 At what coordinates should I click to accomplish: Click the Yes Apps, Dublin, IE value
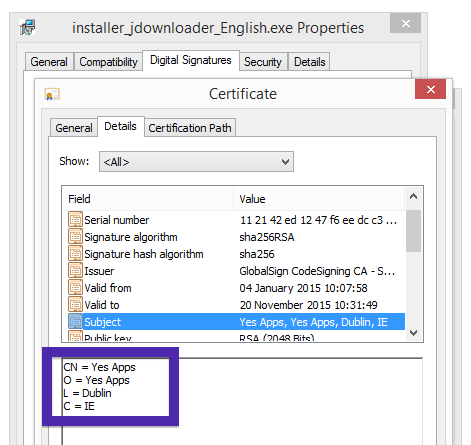click(313, 322)
